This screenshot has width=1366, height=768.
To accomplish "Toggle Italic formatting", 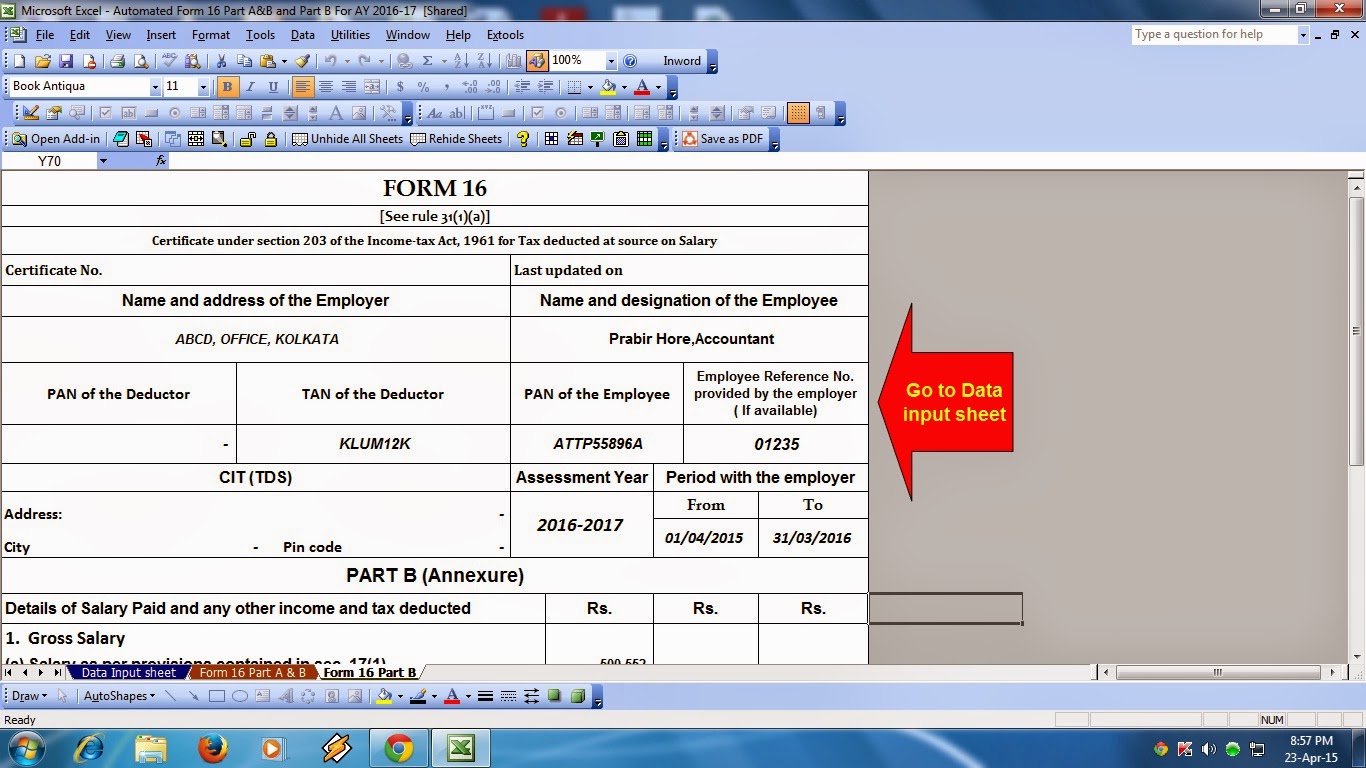I will pyautogui.click(x=250, y=87).
